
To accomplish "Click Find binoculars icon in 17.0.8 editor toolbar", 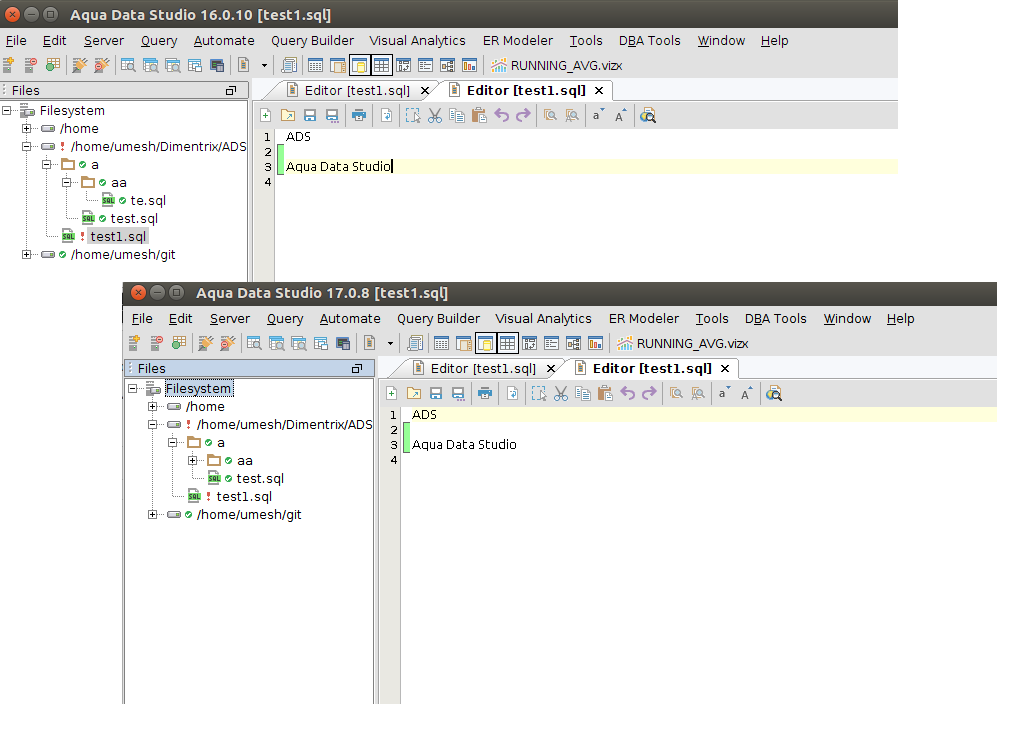I will [x=774, y=393].
